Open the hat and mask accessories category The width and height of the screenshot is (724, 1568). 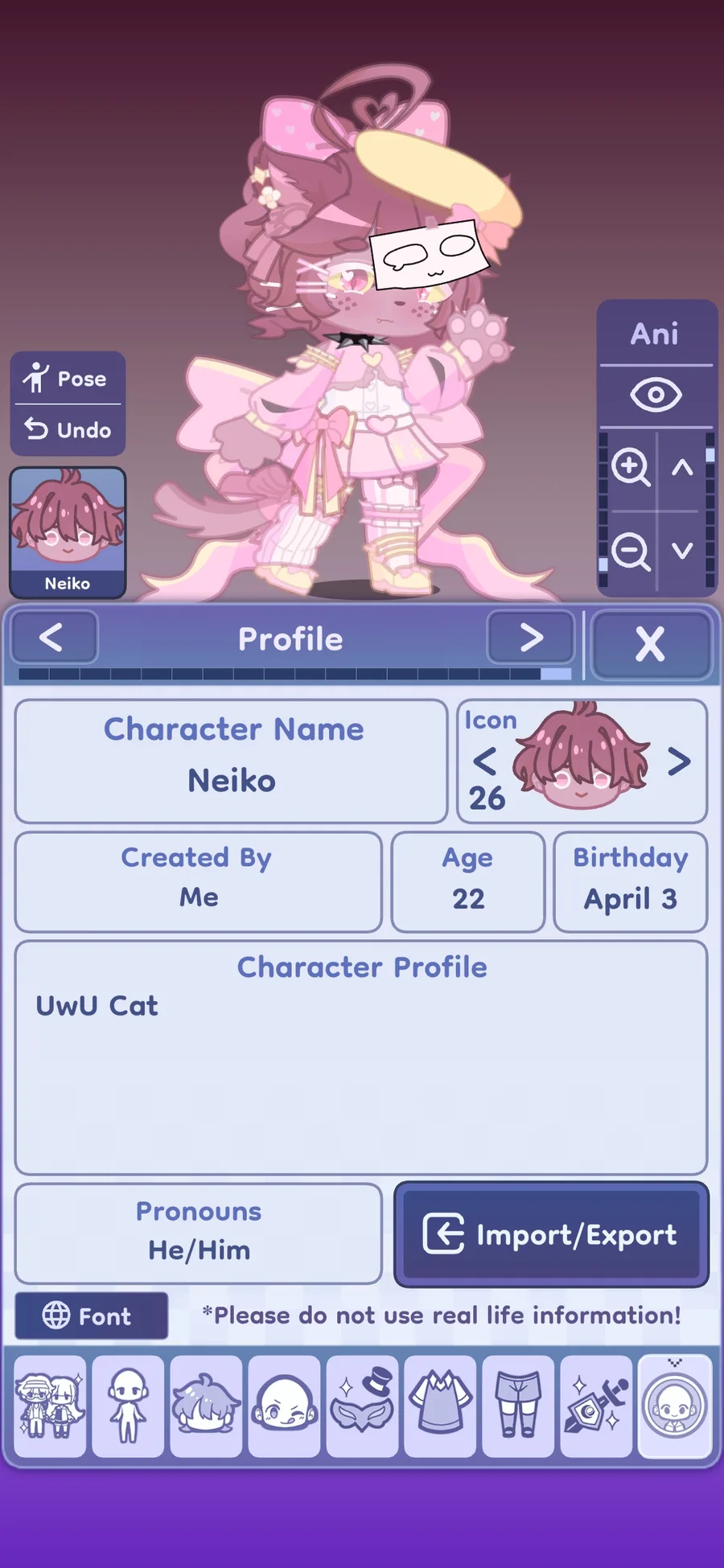coord(362,1406)
